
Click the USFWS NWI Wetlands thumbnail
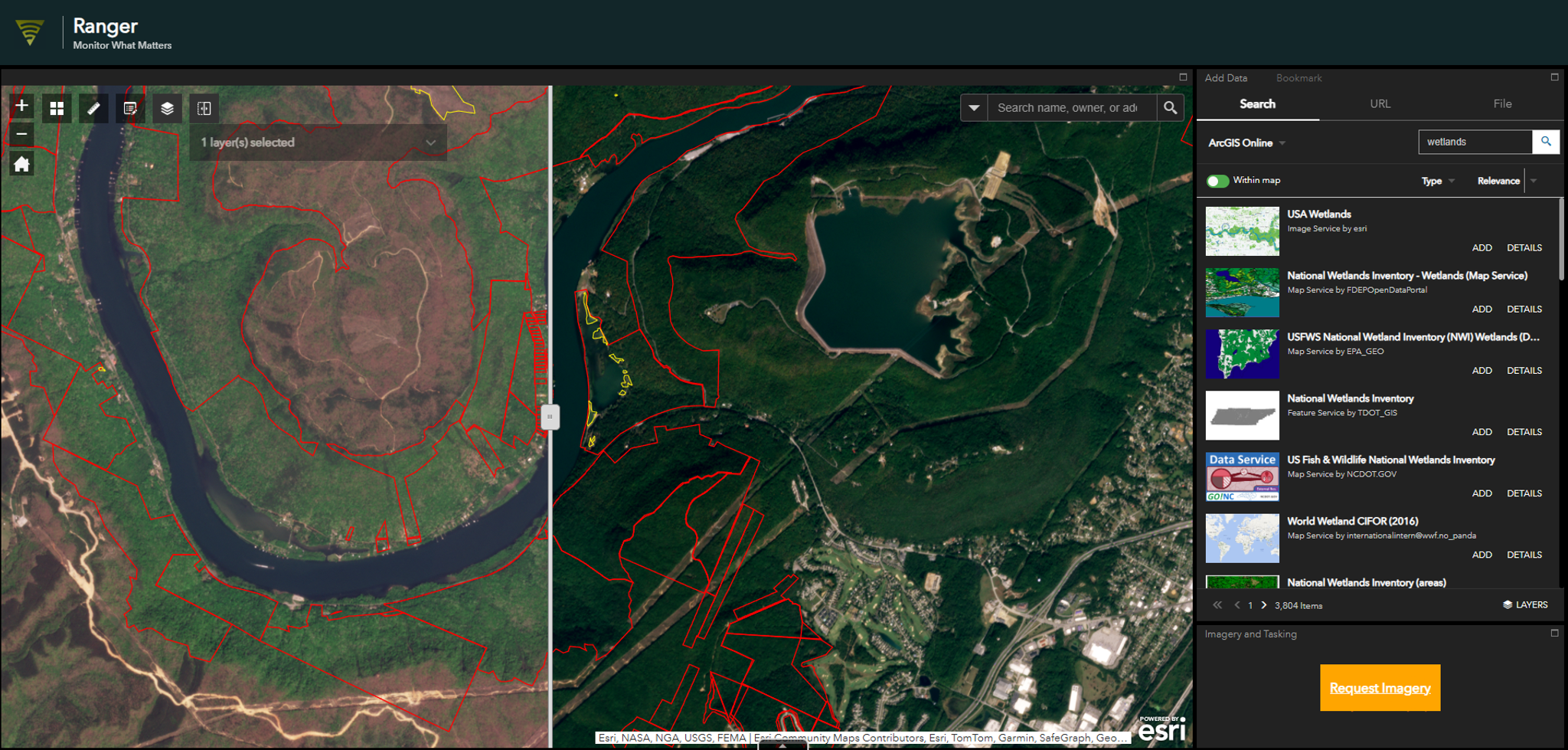point(1242,354)
